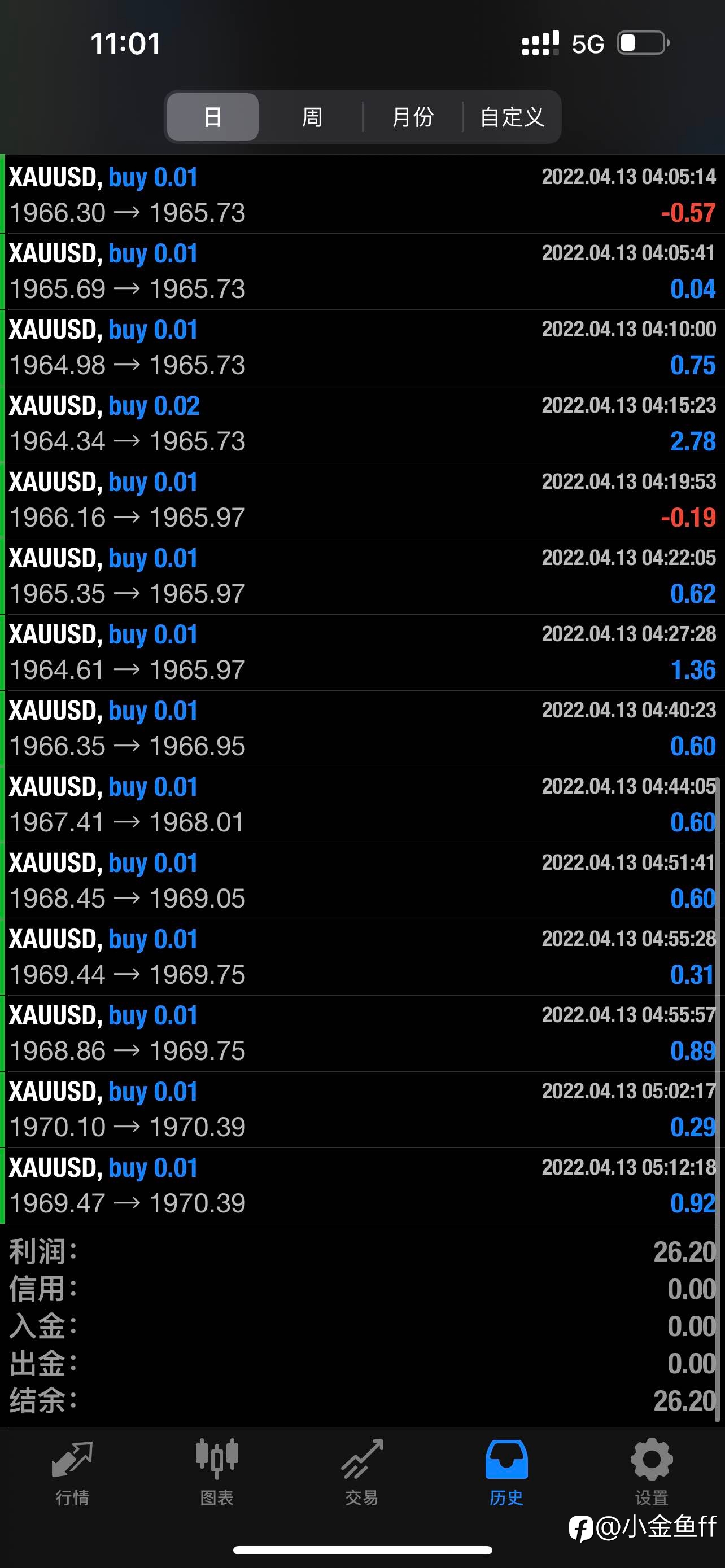This screenshot has height=1568, width=725.
Task: Select the 自定义 custom period tab
Action: (512, 117)
